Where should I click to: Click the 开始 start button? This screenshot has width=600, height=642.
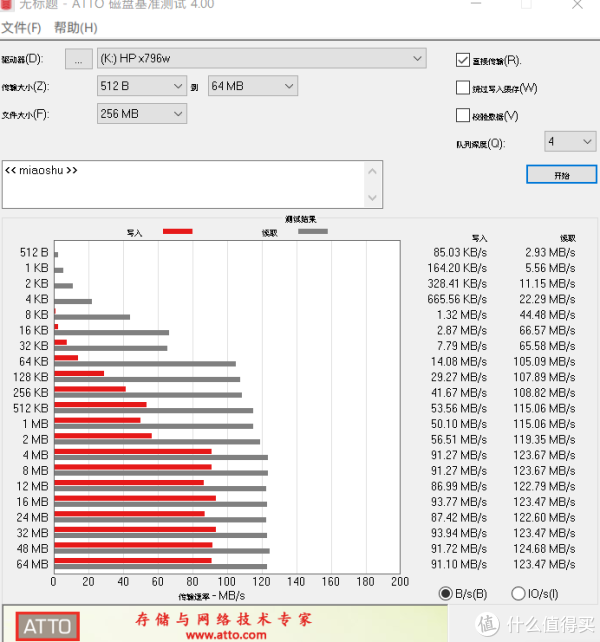(x=562, y=175)
